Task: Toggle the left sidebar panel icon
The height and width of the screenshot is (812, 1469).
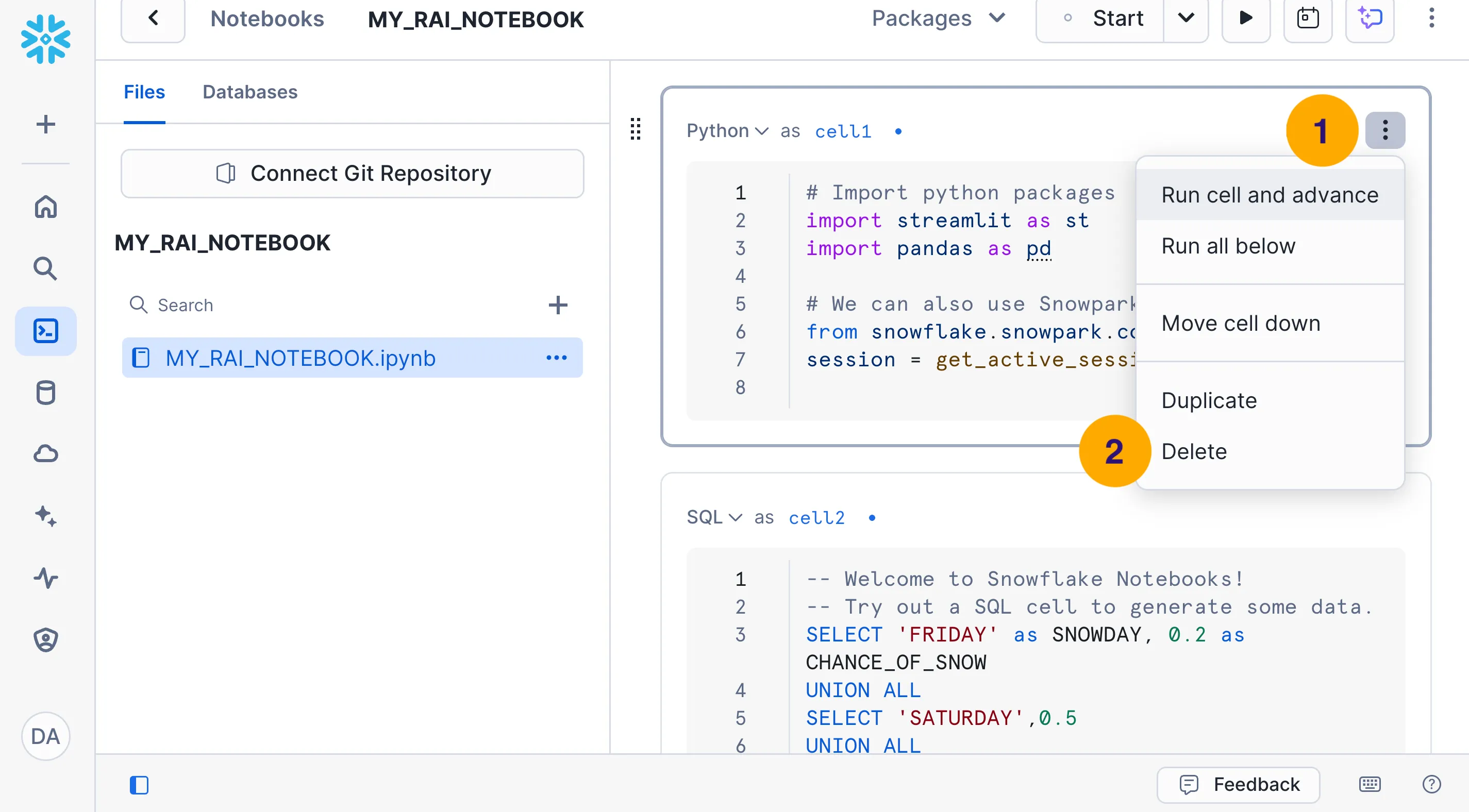Action: [x=139, y=785]
